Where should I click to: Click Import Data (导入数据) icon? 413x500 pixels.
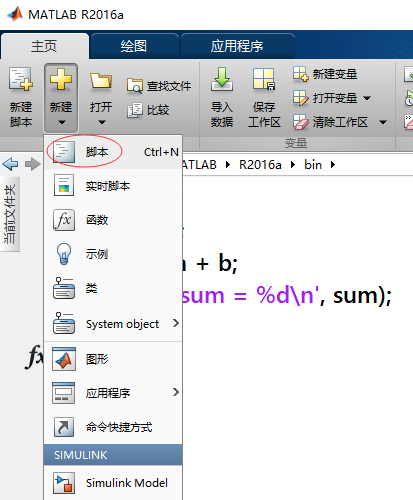point(222,79)
